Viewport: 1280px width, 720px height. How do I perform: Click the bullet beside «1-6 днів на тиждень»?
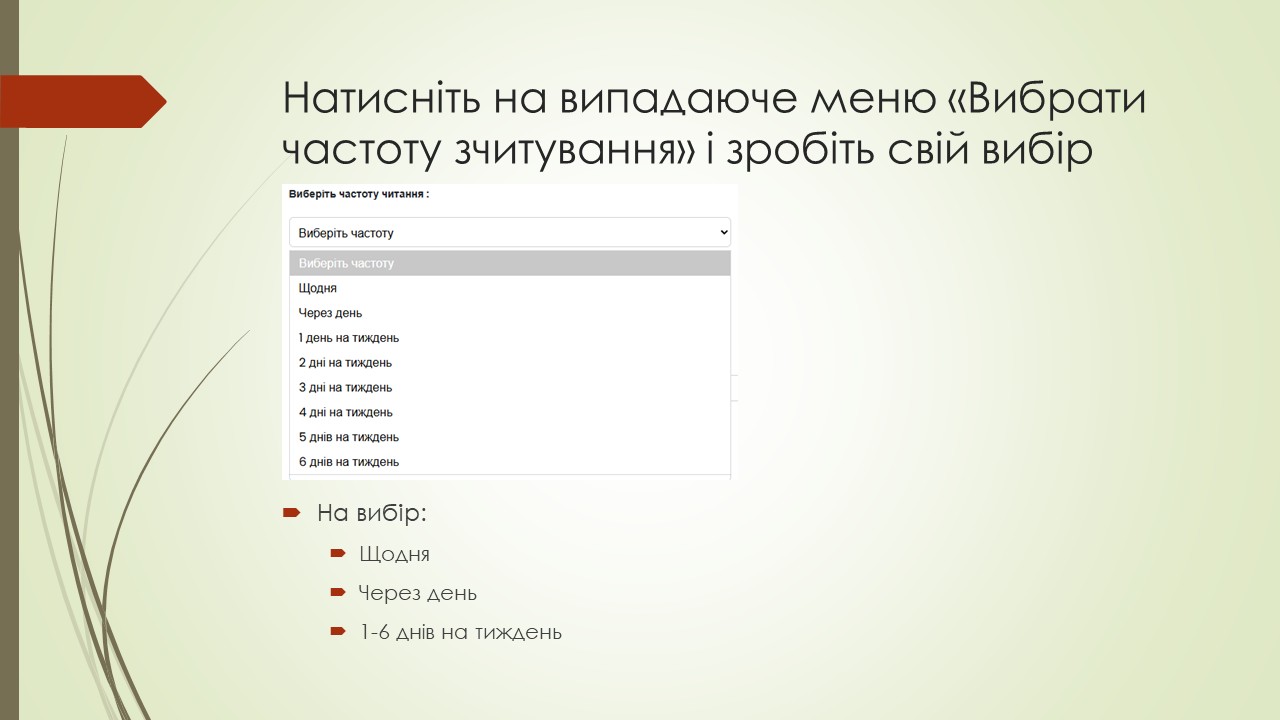point(336,631)
